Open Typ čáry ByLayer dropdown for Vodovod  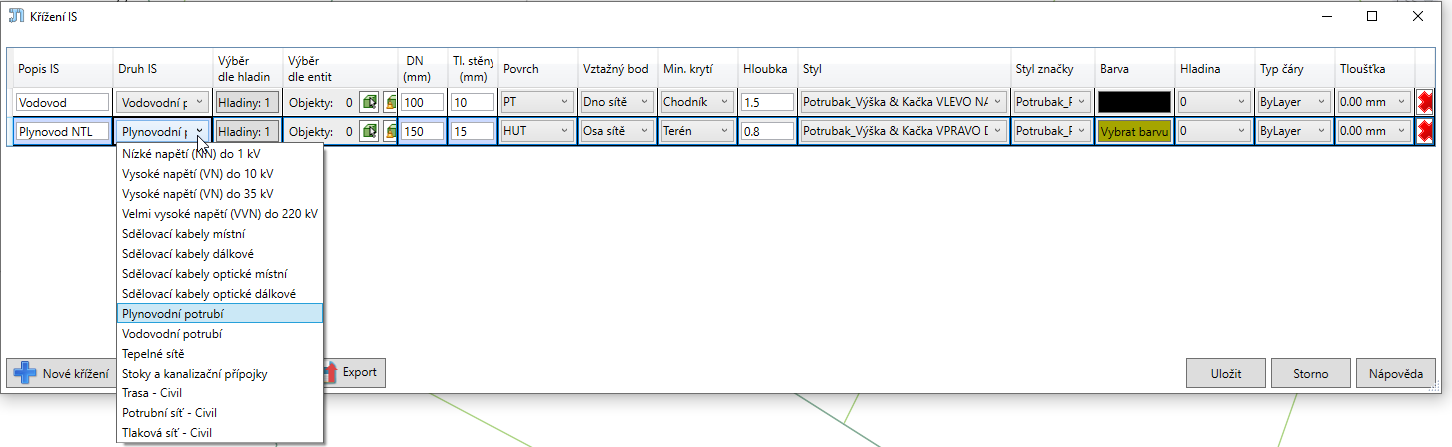coord(1293,102)
